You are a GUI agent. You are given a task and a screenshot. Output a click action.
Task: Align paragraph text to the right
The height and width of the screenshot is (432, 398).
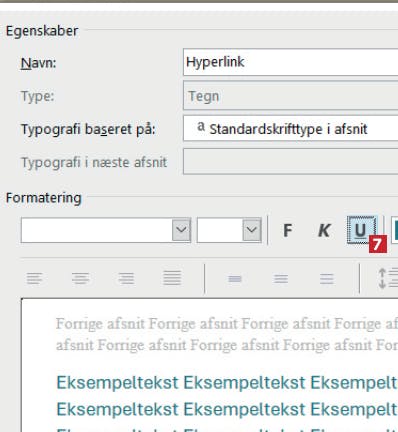tap(126, 278)
